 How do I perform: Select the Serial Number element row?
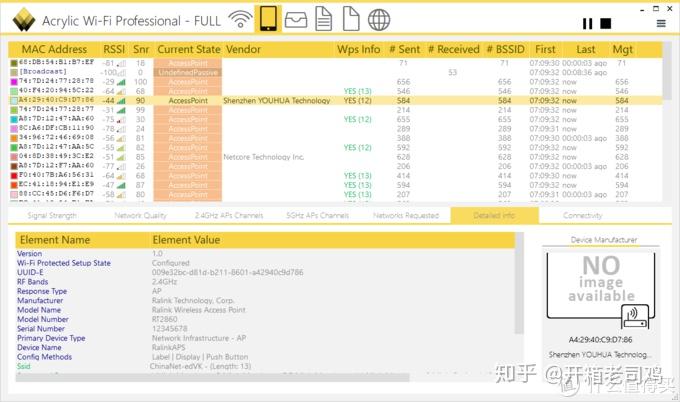pos(265,329)
